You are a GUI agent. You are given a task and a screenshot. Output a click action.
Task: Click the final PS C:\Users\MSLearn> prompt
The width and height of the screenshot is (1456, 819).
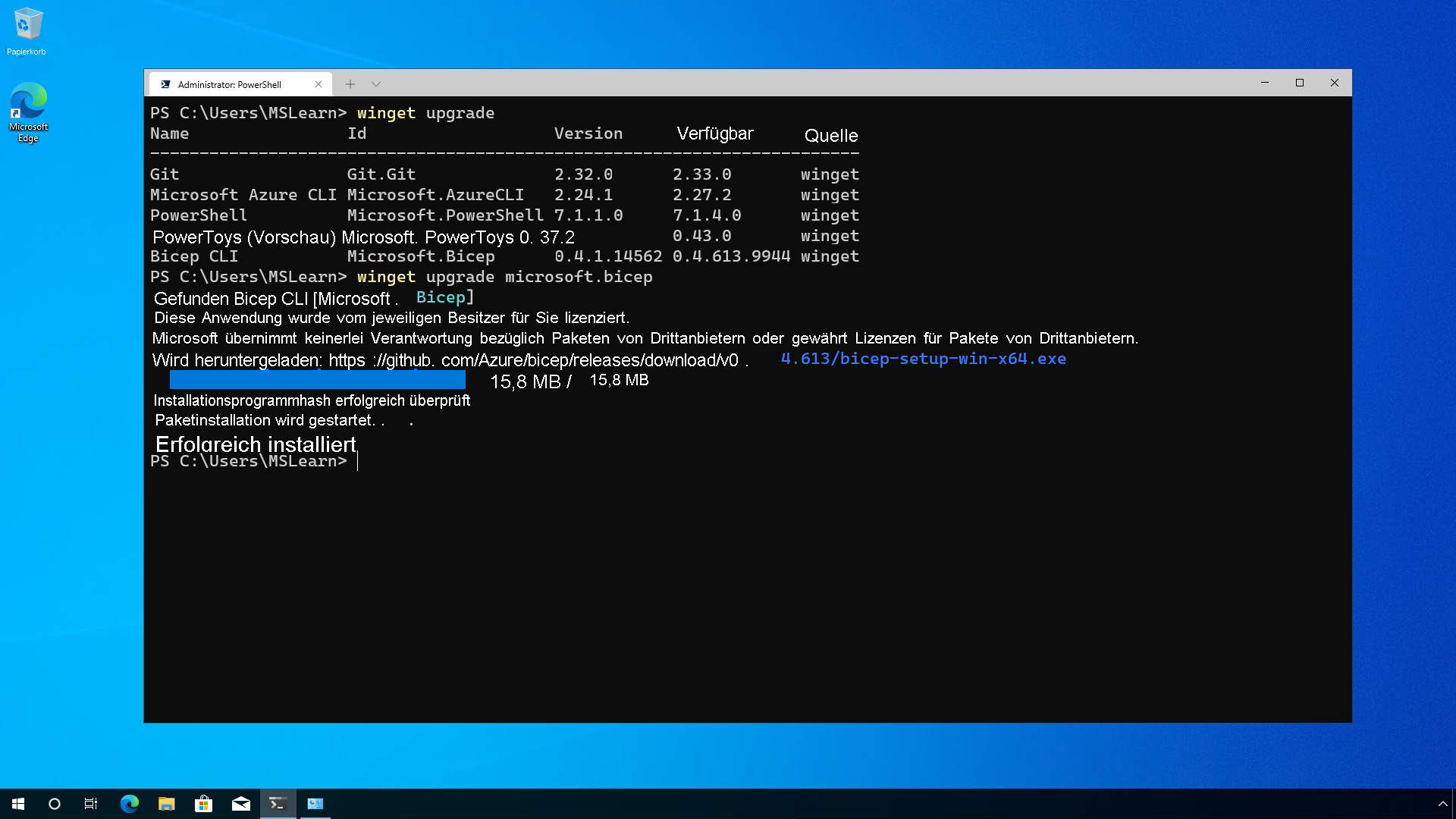coord(249,461)
